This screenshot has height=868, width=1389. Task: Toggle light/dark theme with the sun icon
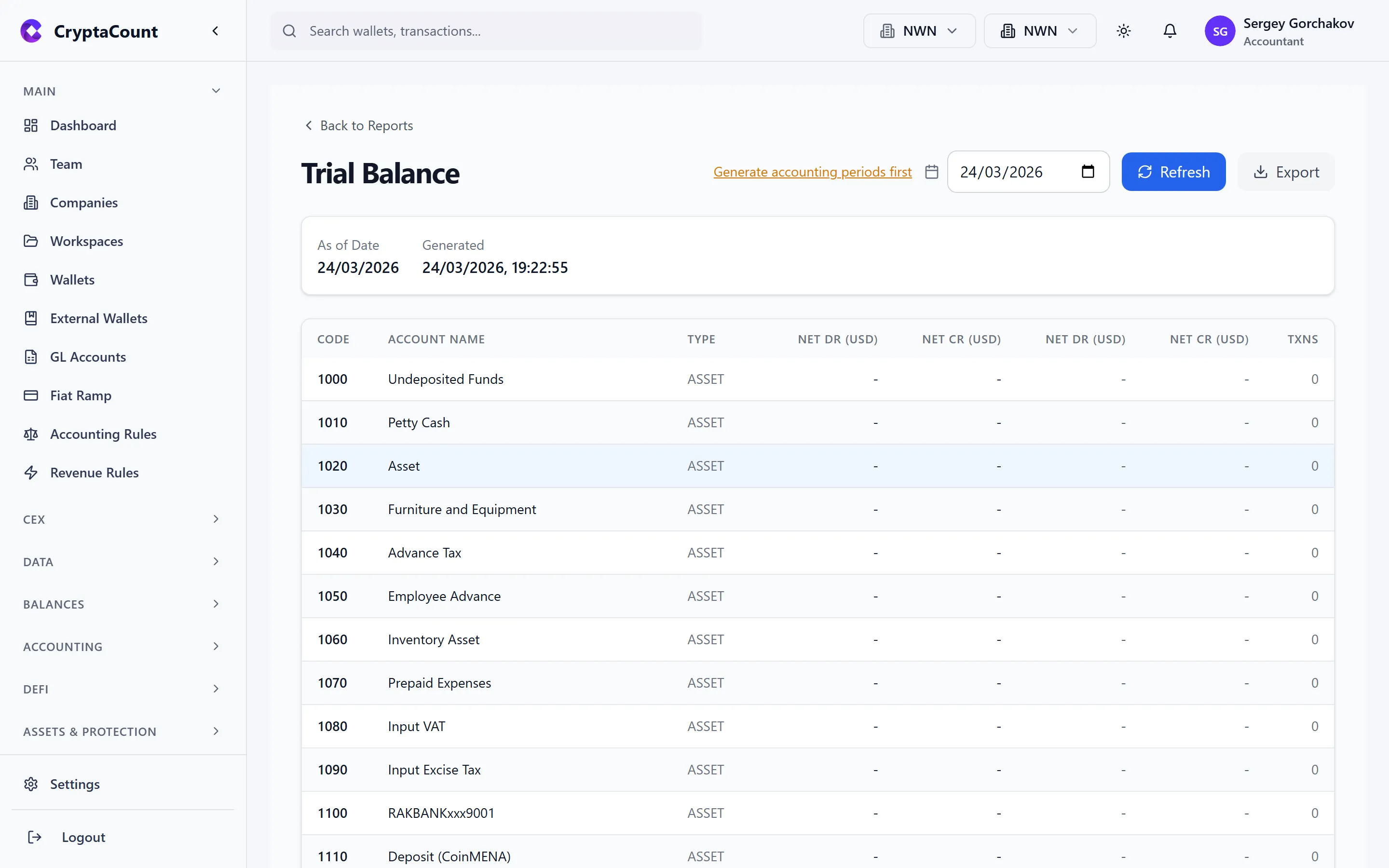(1123, 31)
